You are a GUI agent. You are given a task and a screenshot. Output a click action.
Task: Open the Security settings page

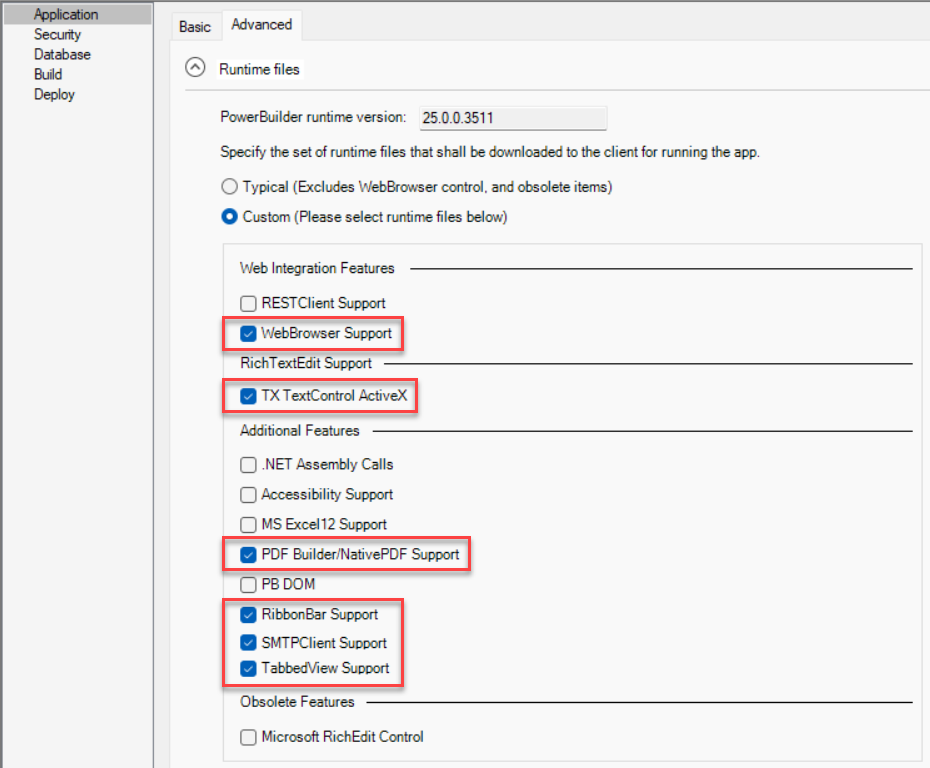(x=57, y=35)
